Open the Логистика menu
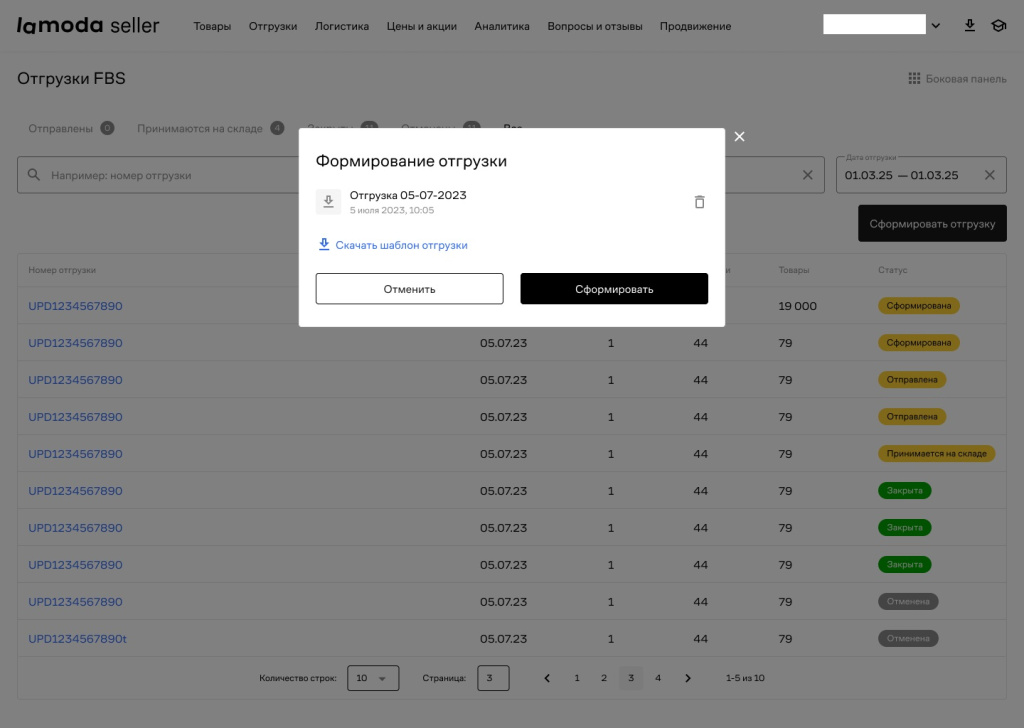Image resolution: width=1024 pixels, height=728 pixels. point(341,26)
